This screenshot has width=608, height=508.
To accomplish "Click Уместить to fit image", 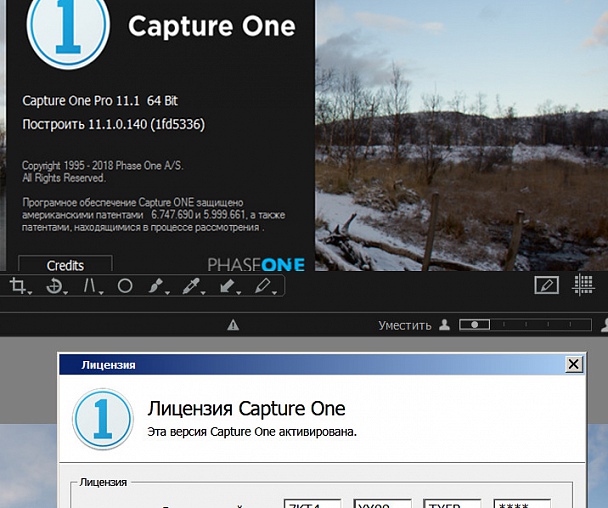I will click(405, 325).
